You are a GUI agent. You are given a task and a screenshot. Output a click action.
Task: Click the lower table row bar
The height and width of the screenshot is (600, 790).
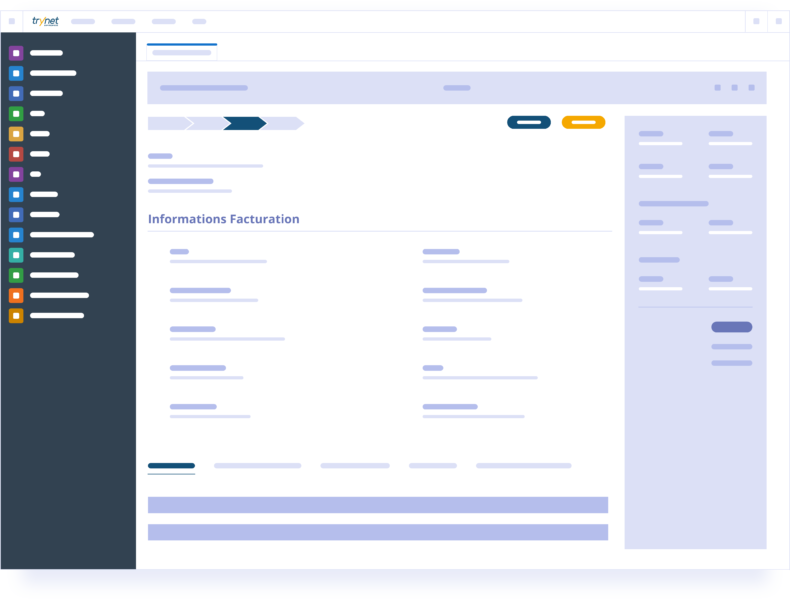378,532
